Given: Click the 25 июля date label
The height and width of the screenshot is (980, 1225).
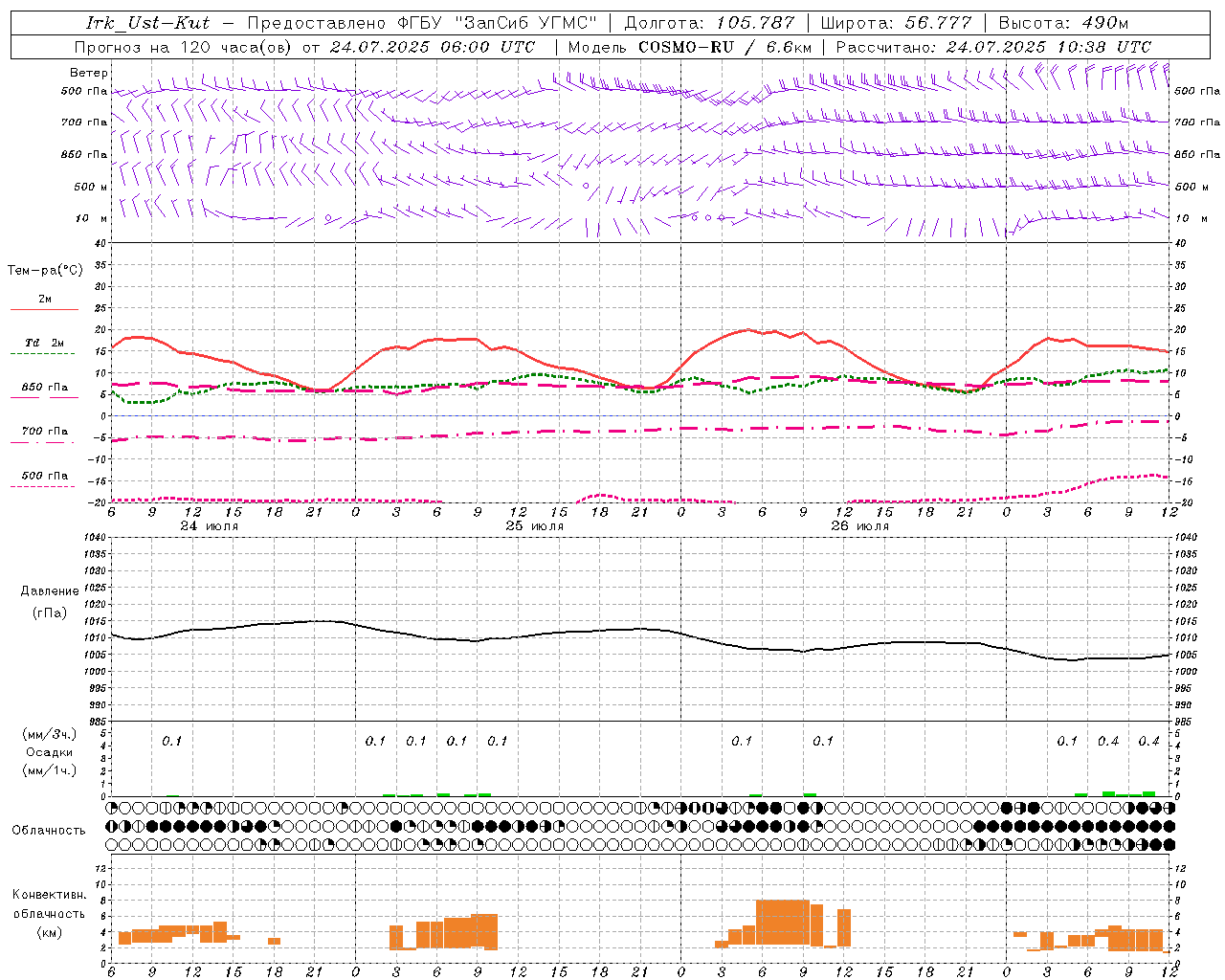Looking at the screenshot, I should click(x=535, y=525).
